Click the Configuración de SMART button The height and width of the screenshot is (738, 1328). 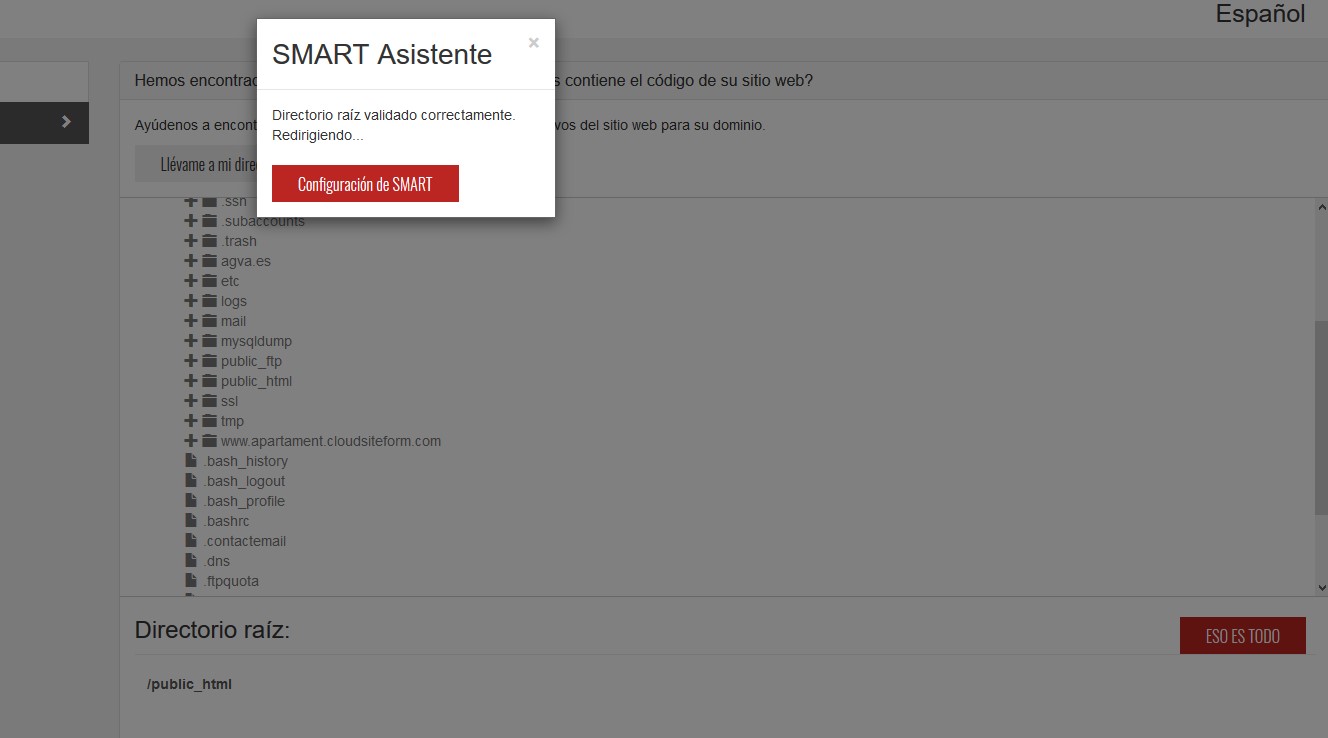365,184
